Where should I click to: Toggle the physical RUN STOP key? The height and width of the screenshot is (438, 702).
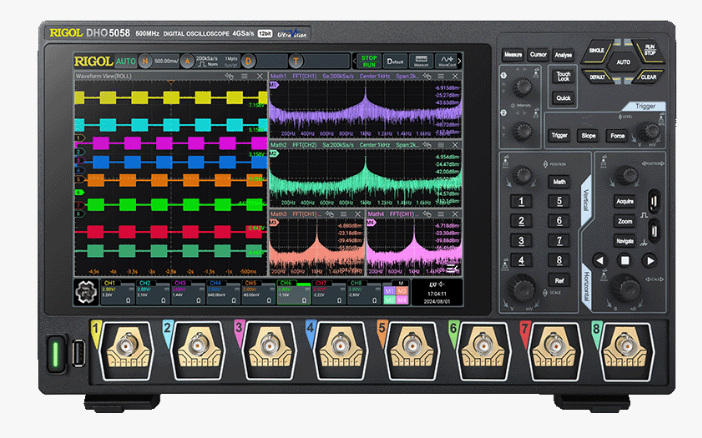pos(650,50)
